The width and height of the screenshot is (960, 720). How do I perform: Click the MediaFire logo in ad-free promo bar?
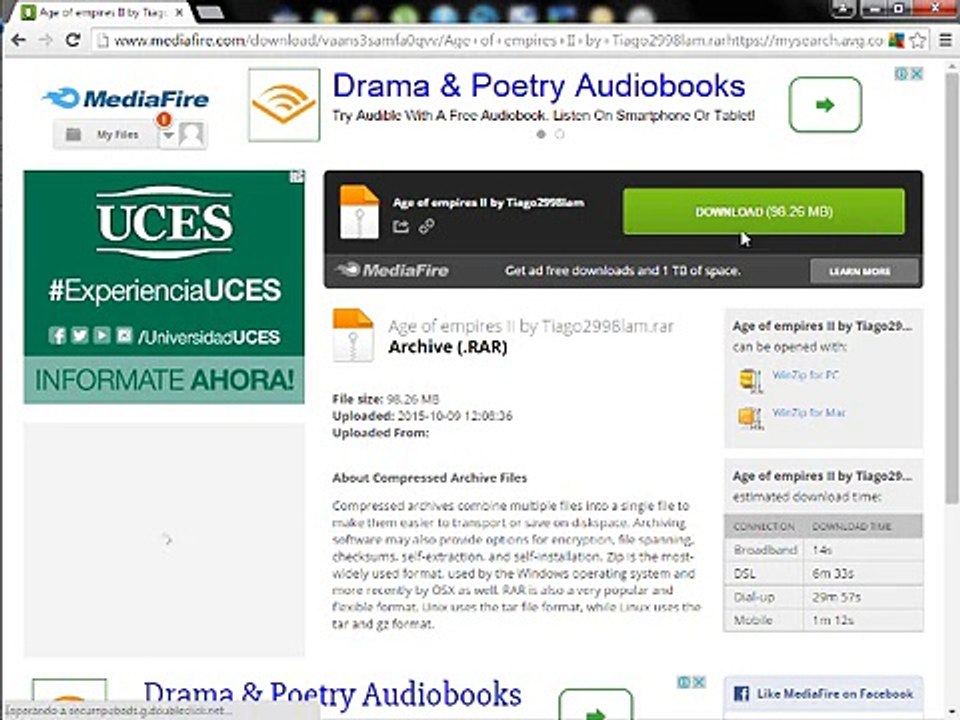click(x=392, y=270)
